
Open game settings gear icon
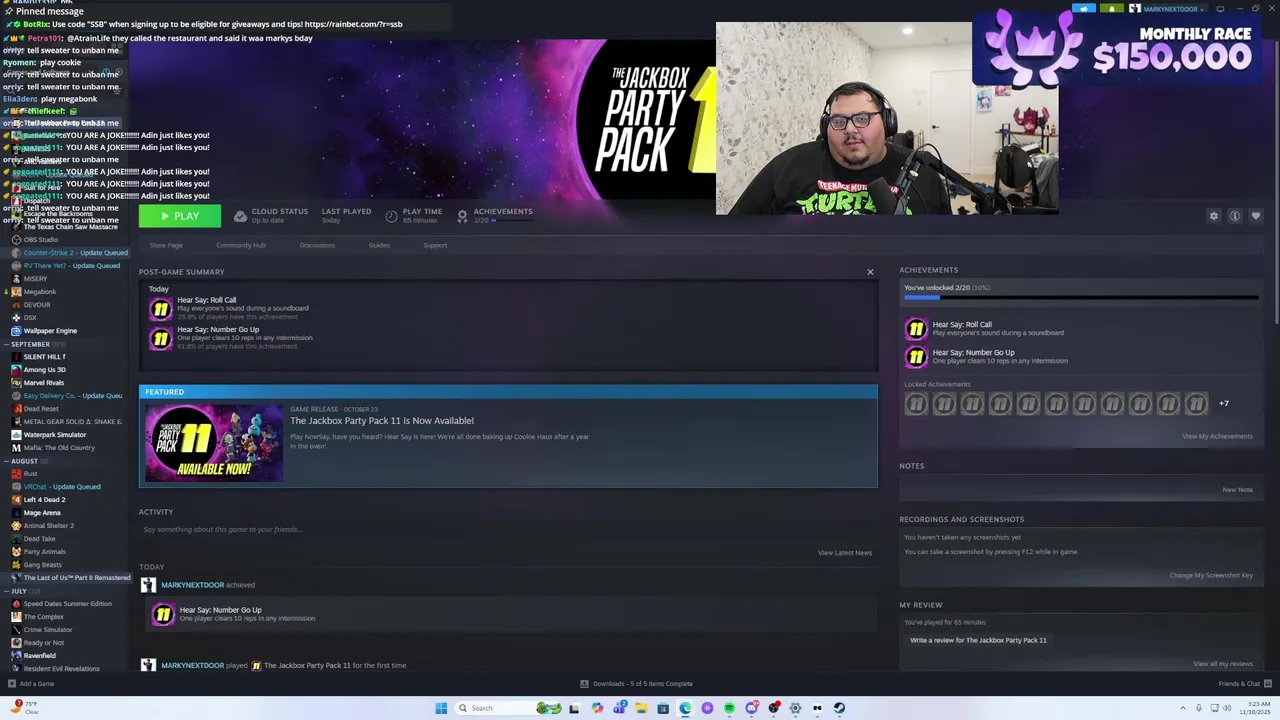click(1214, 216)
